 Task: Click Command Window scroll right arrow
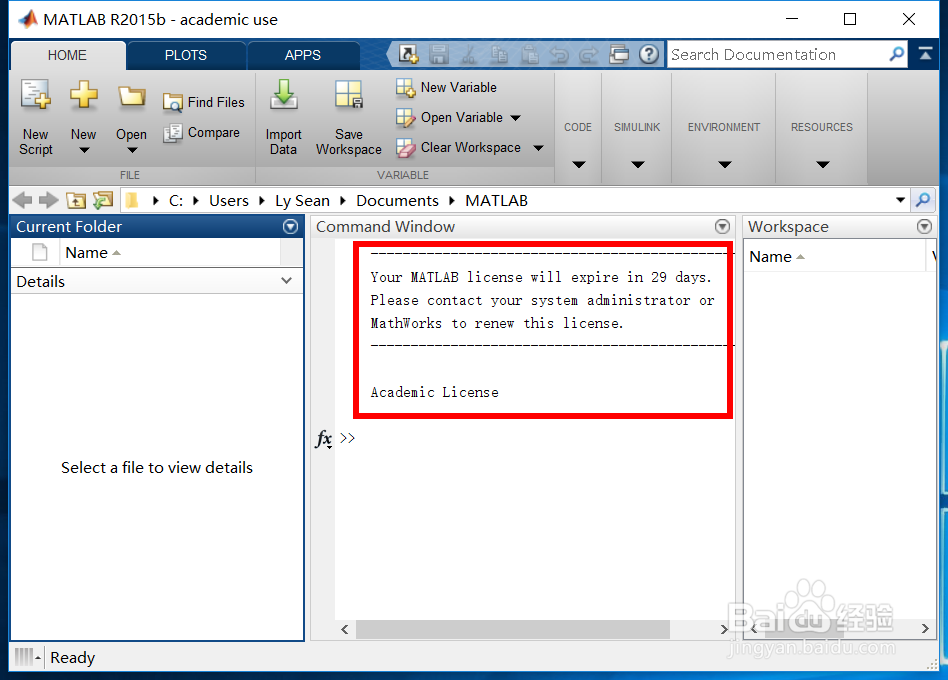click(724, 629)
